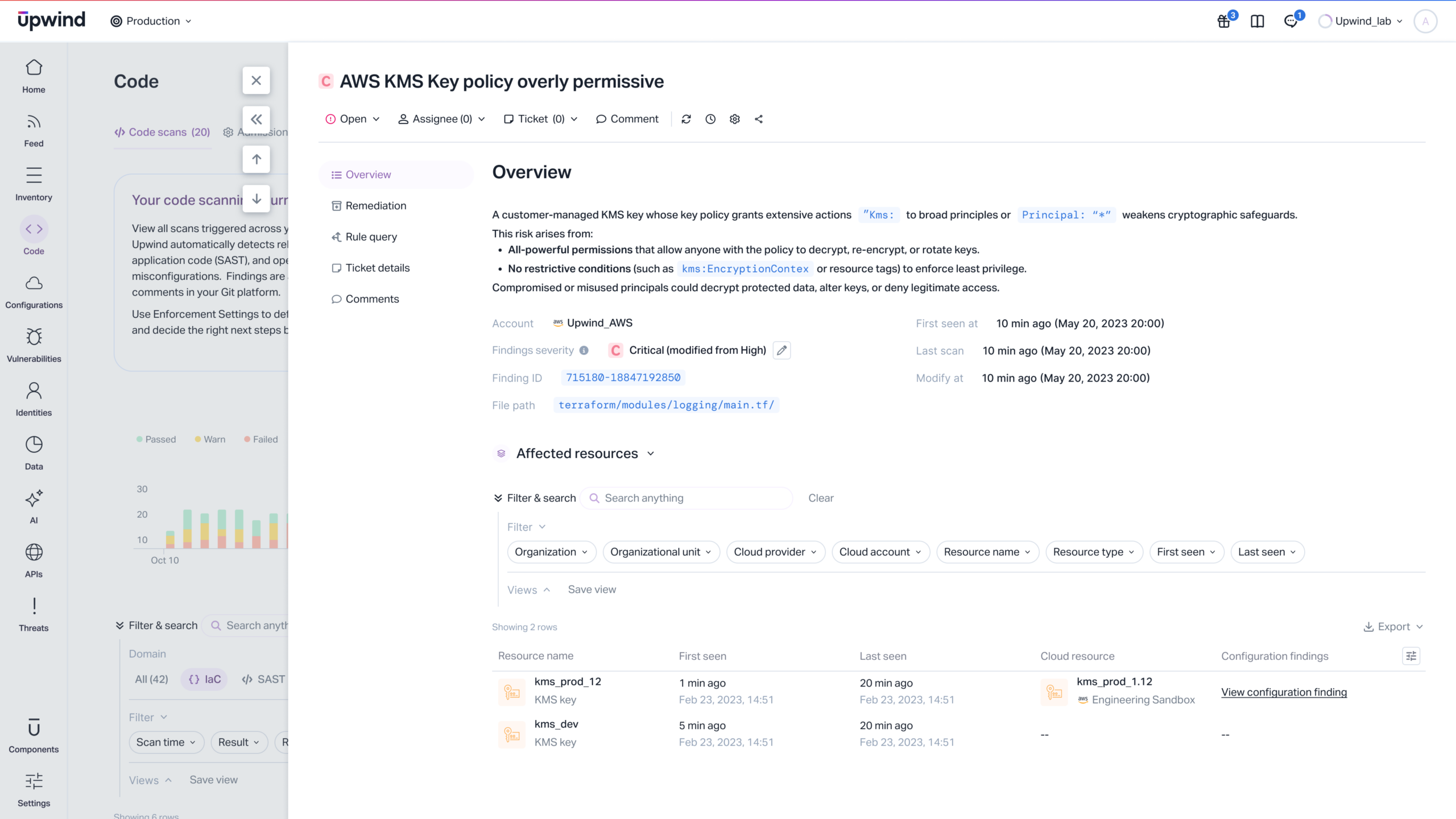Image resolution: width=1456 pixels, height=819 pixels.
Task: Collapse panel with double-chevron button
Action: pyautogui.click(x=256, y=119)
